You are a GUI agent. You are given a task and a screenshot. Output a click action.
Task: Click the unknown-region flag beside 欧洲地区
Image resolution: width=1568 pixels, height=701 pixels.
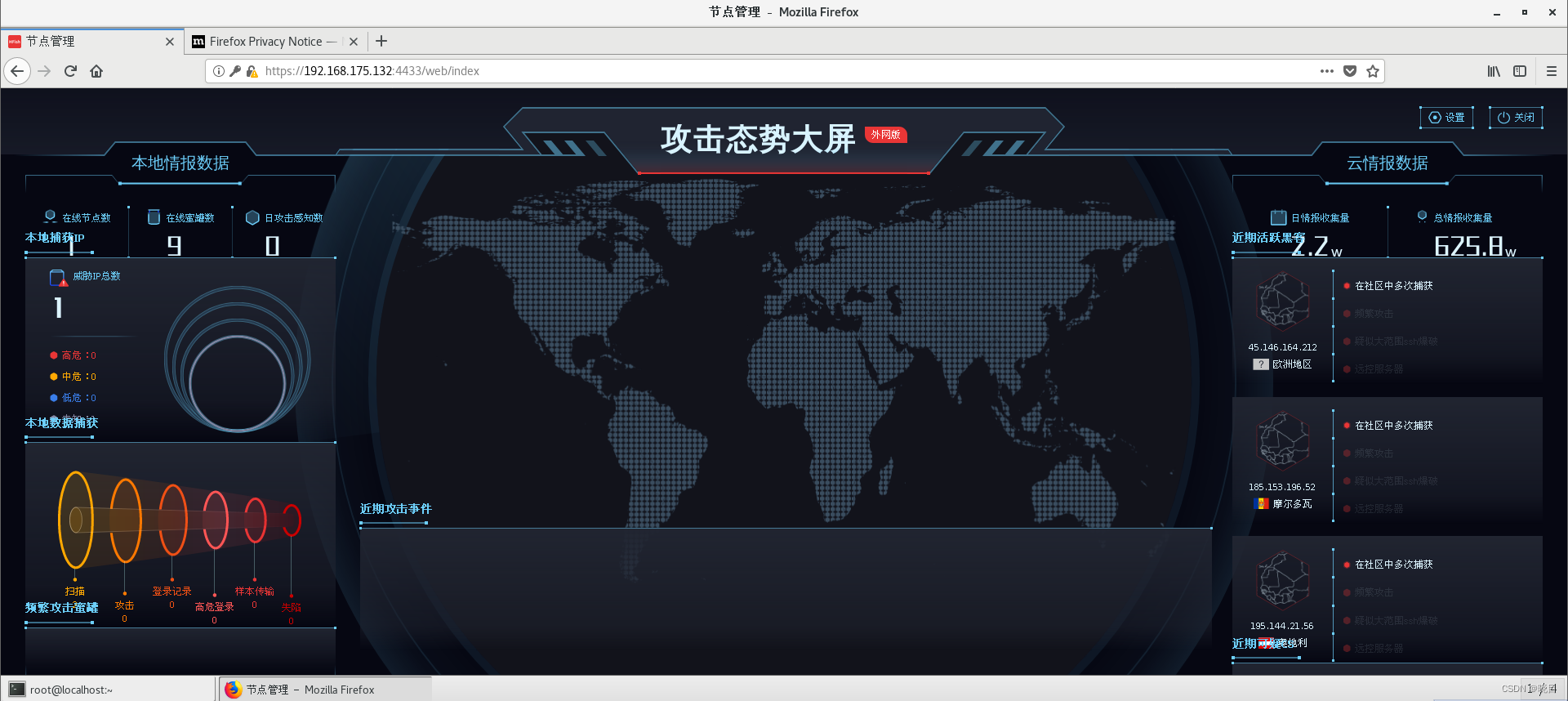1261,364
